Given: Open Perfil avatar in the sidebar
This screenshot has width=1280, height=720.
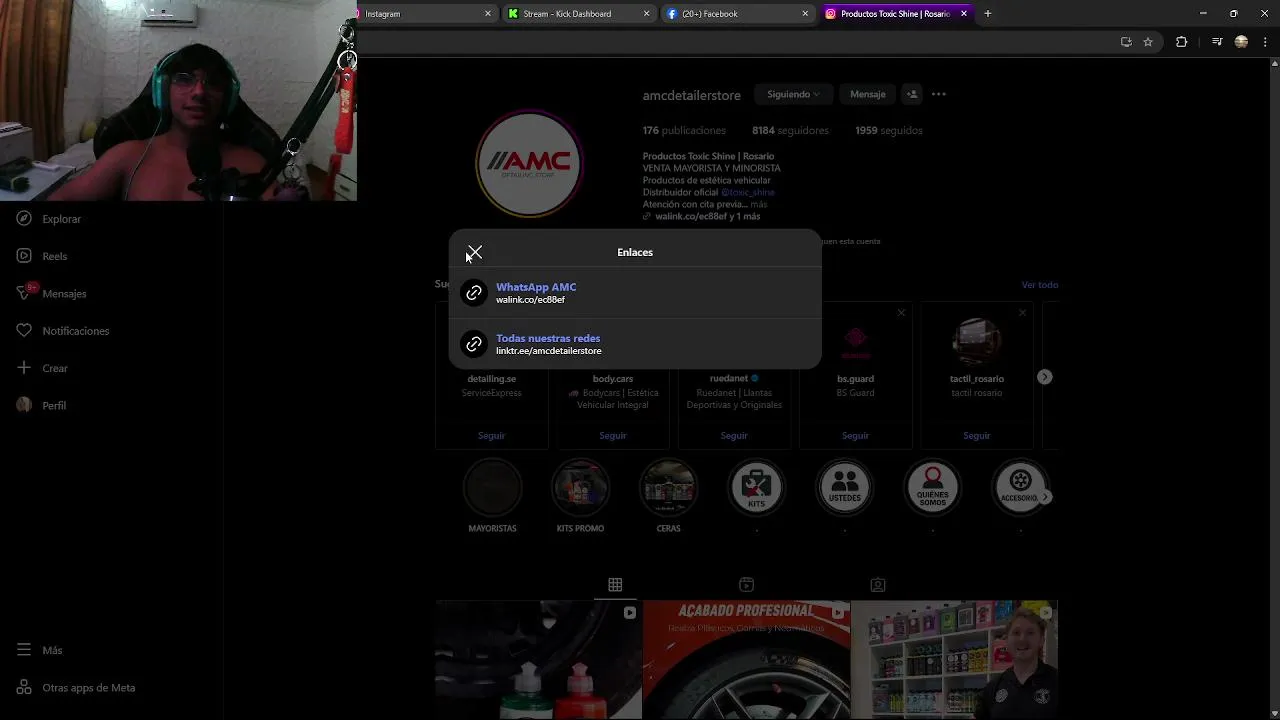Looking at the screenshot, I should click(x=24, y=405).
